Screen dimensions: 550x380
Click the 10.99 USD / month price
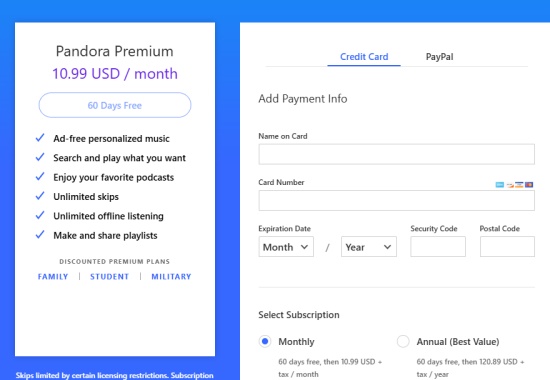point(115,74)
